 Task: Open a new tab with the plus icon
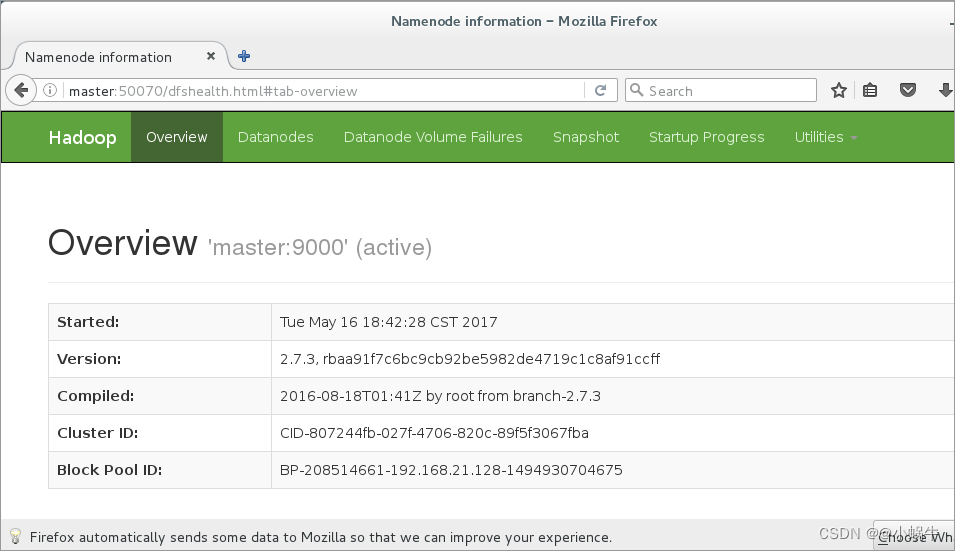click(244, 57)
